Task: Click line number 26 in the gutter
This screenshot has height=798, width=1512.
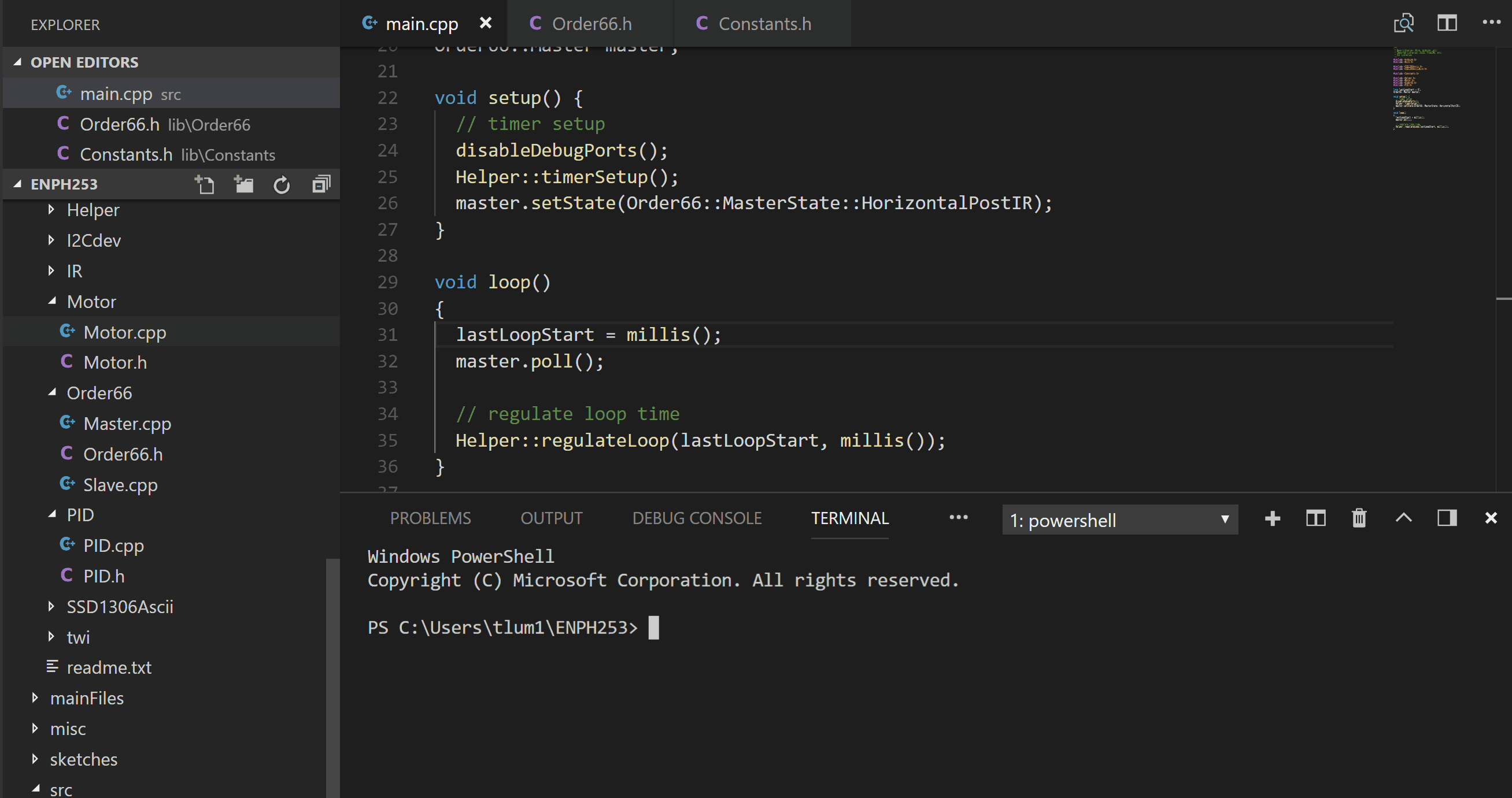Action: (x=387, y=203)
